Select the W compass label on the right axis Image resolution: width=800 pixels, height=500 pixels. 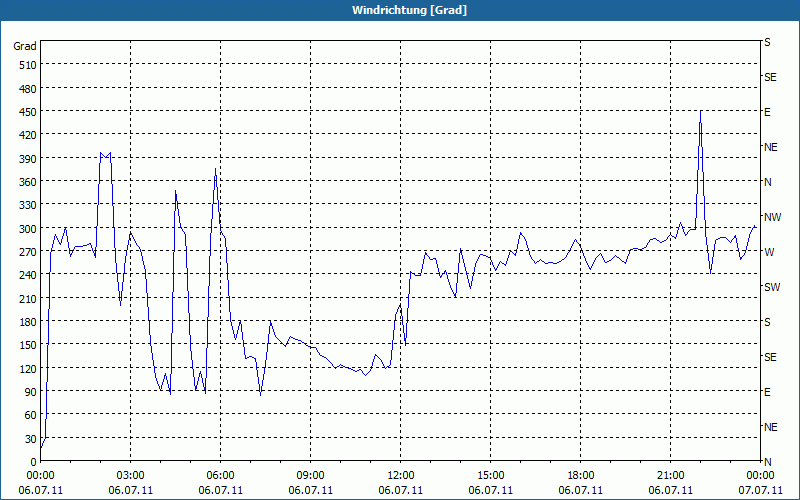769,252
